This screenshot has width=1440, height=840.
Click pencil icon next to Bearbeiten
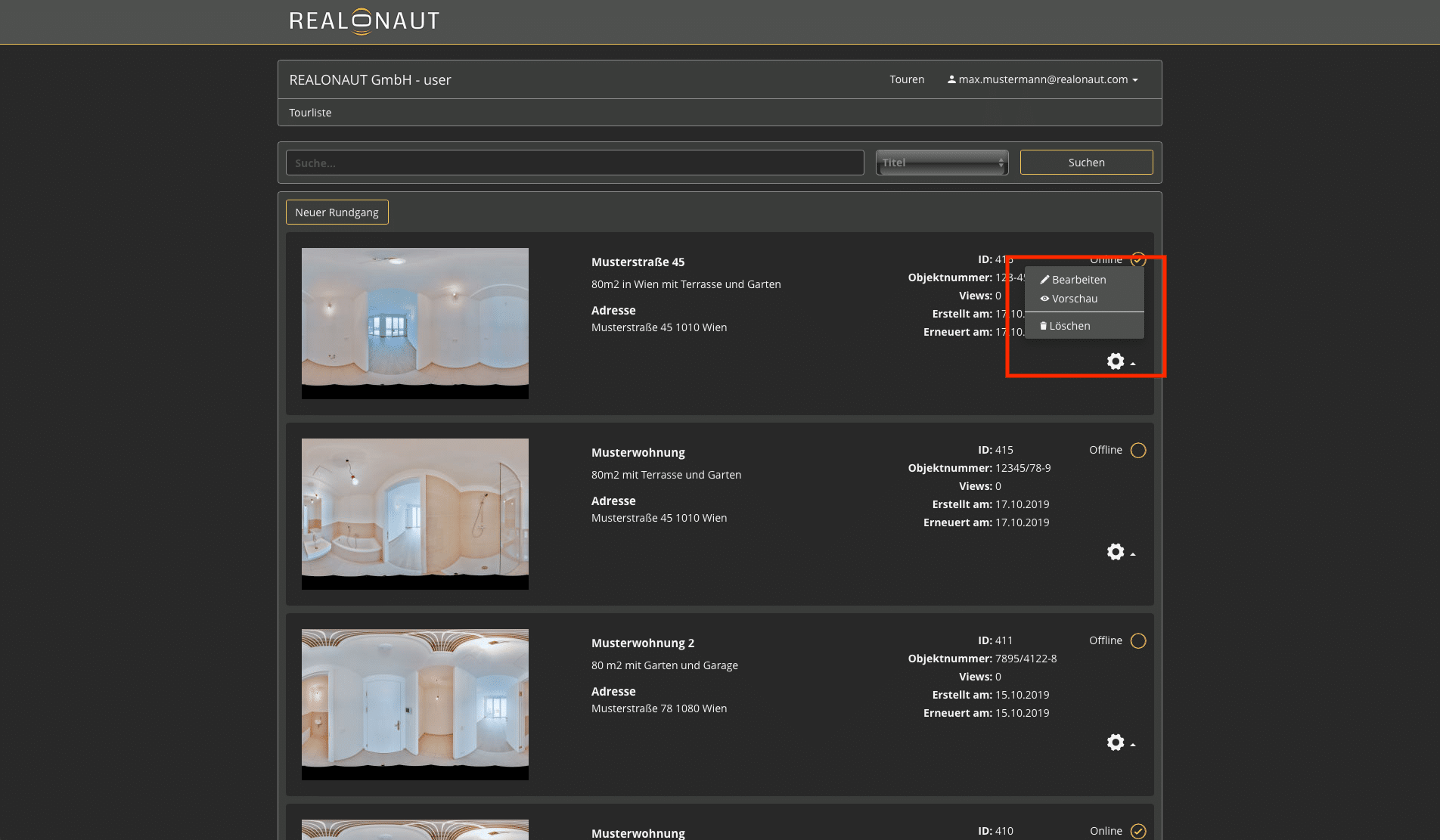tap(1044, 280)
